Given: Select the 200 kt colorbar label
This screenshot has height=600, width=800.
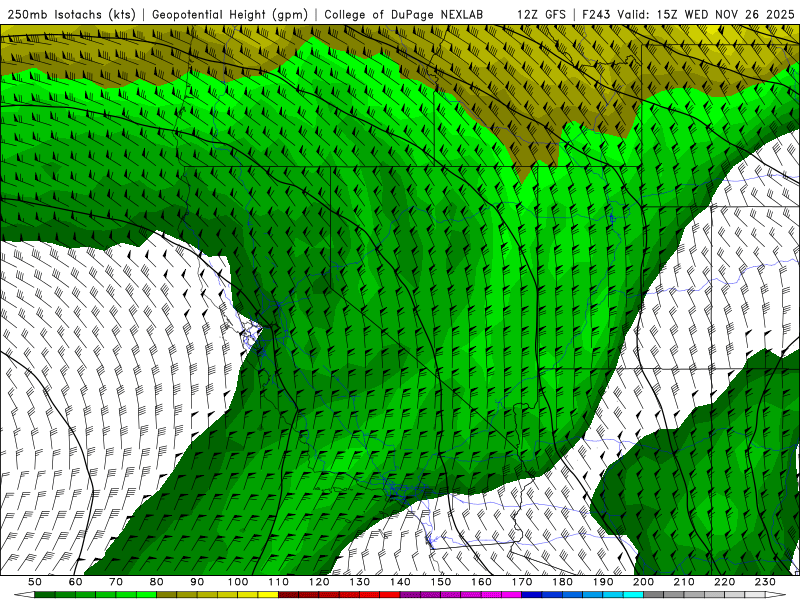Looking at the screenshot, I should [643, 582].
